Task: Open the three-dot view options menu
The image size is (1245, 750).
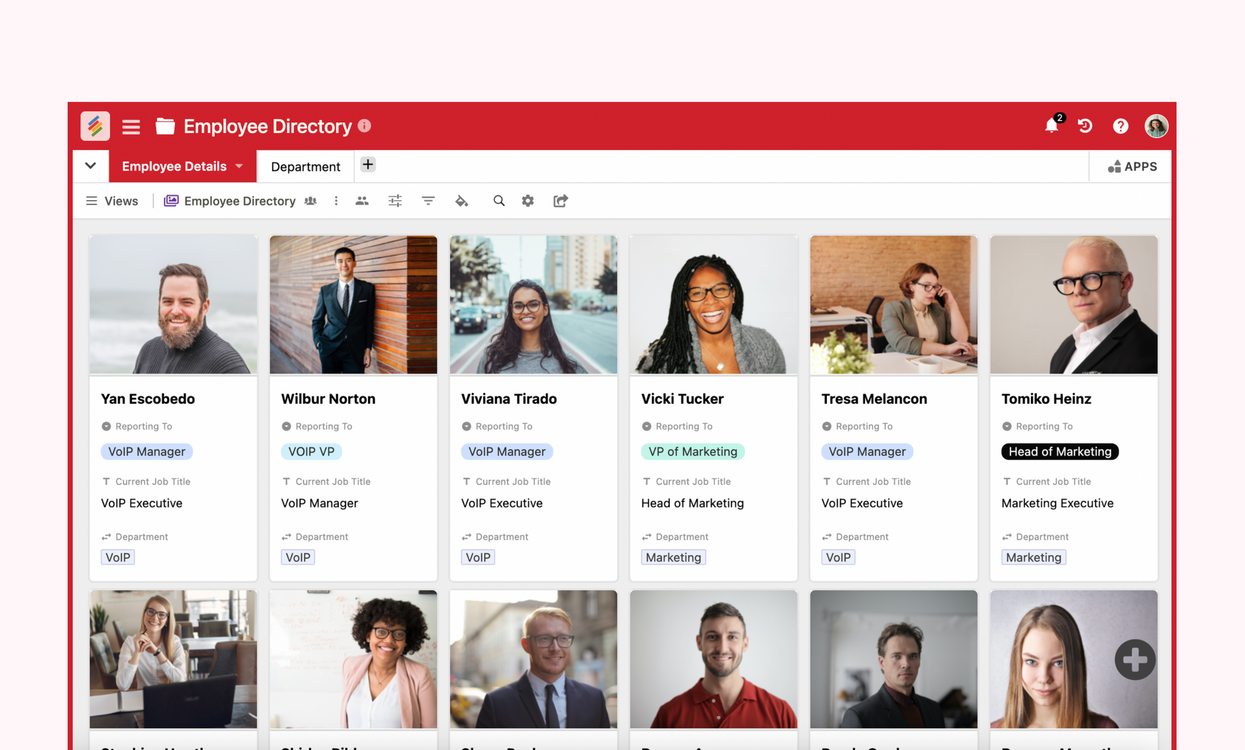Action: click(x=336, y=201)
